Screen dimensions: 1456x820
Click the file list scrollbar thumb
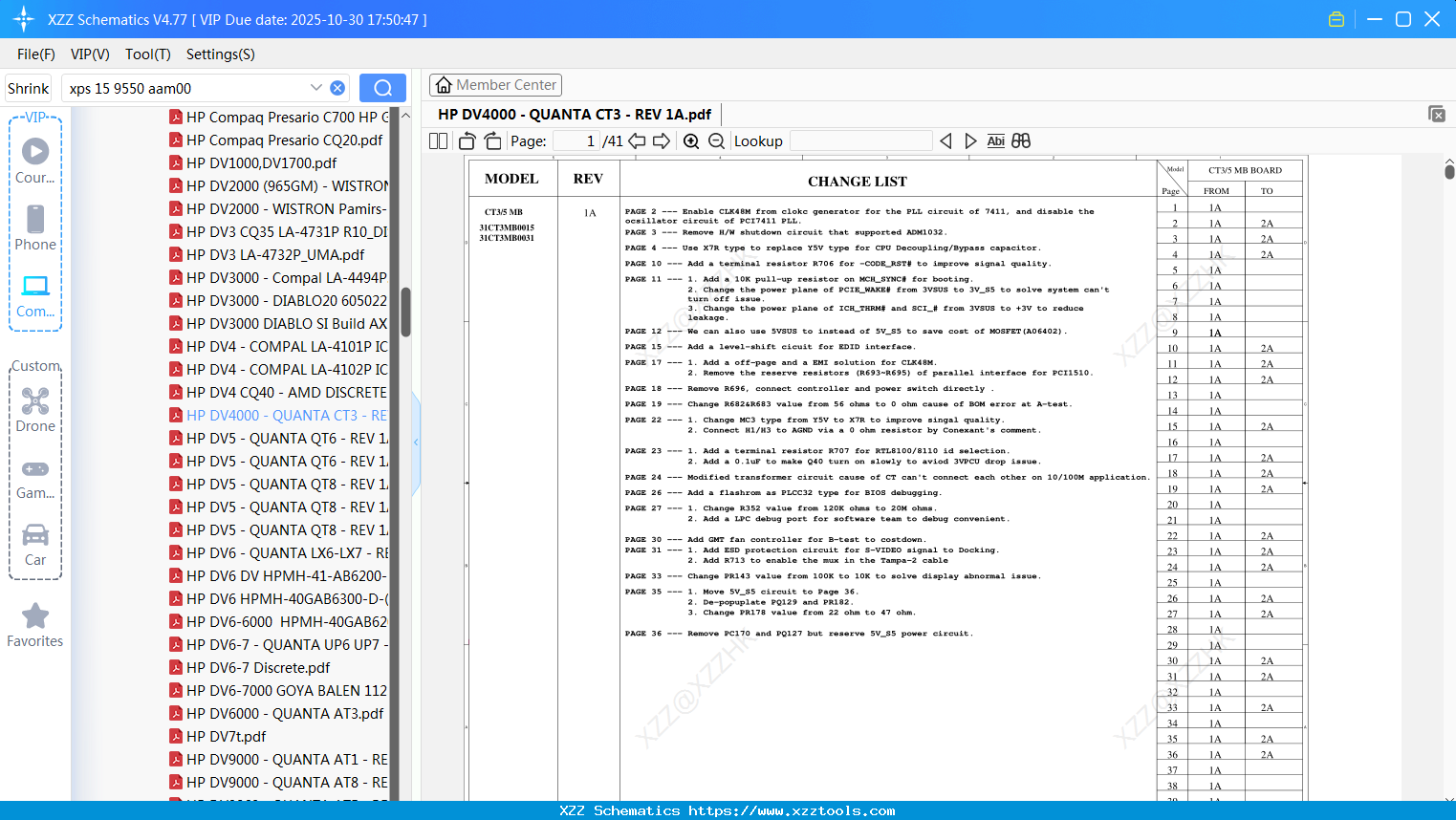(405, 312)
